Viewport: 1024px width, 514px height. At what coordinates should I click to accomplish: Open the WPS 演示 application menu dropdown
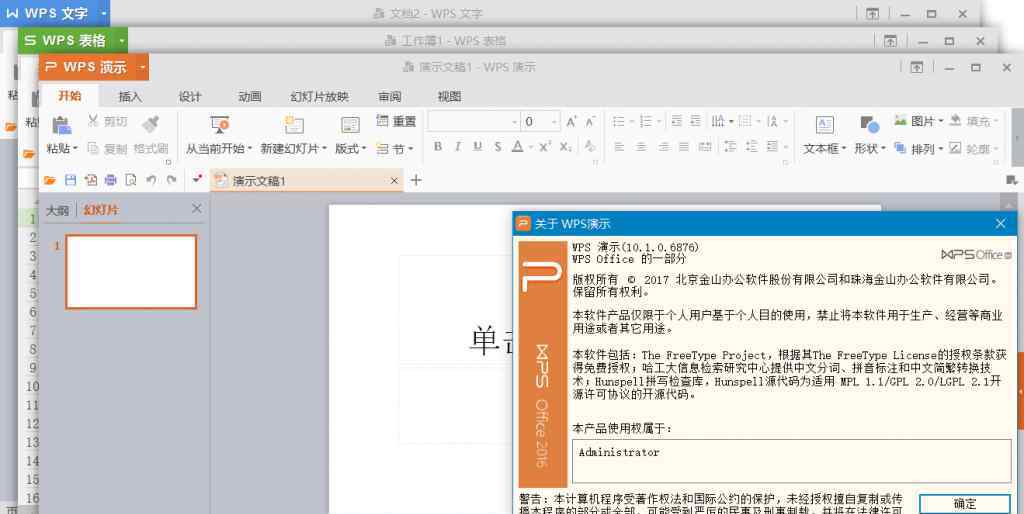coord(142,67)
